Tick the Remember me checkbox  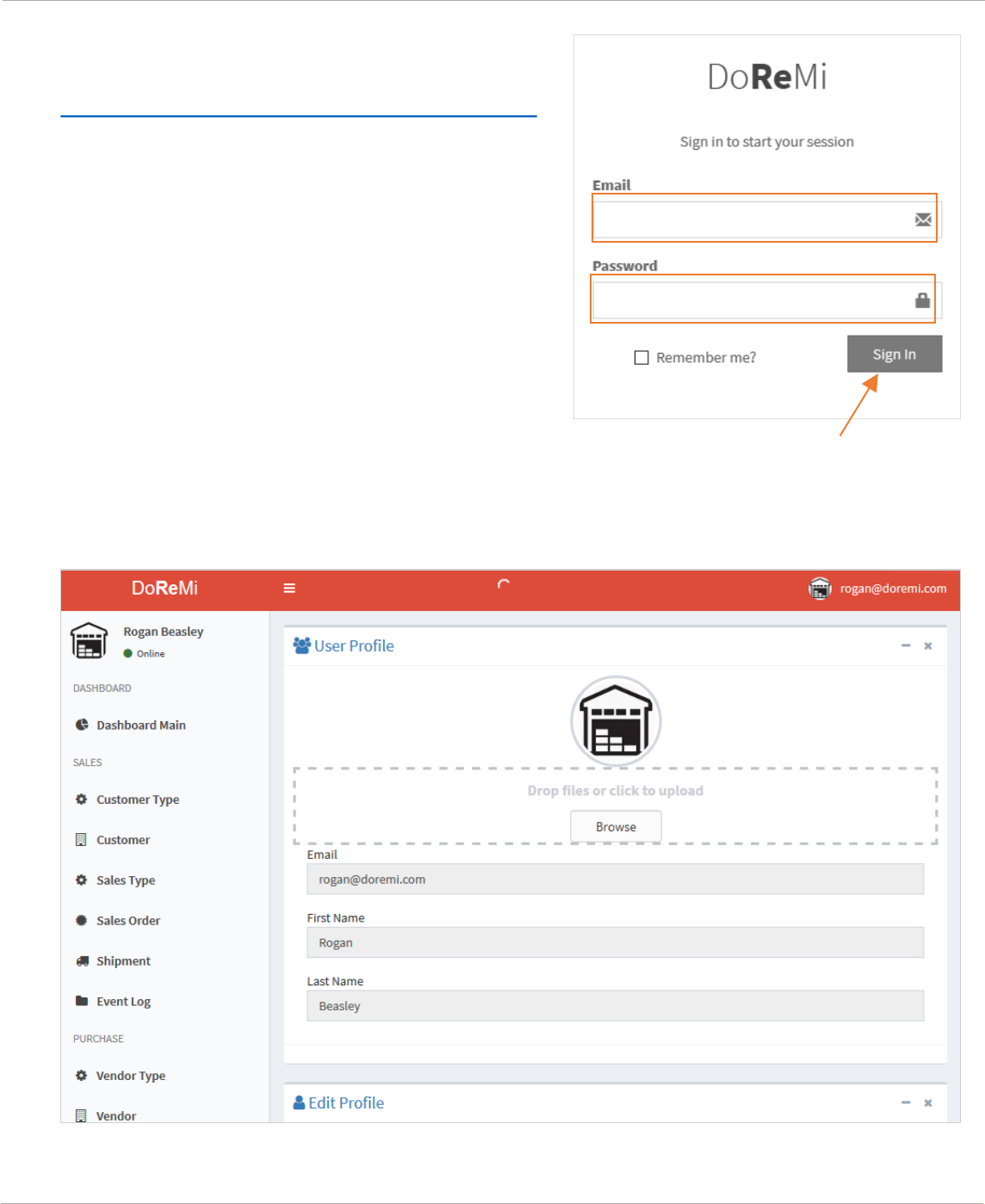tap(641, 357)
